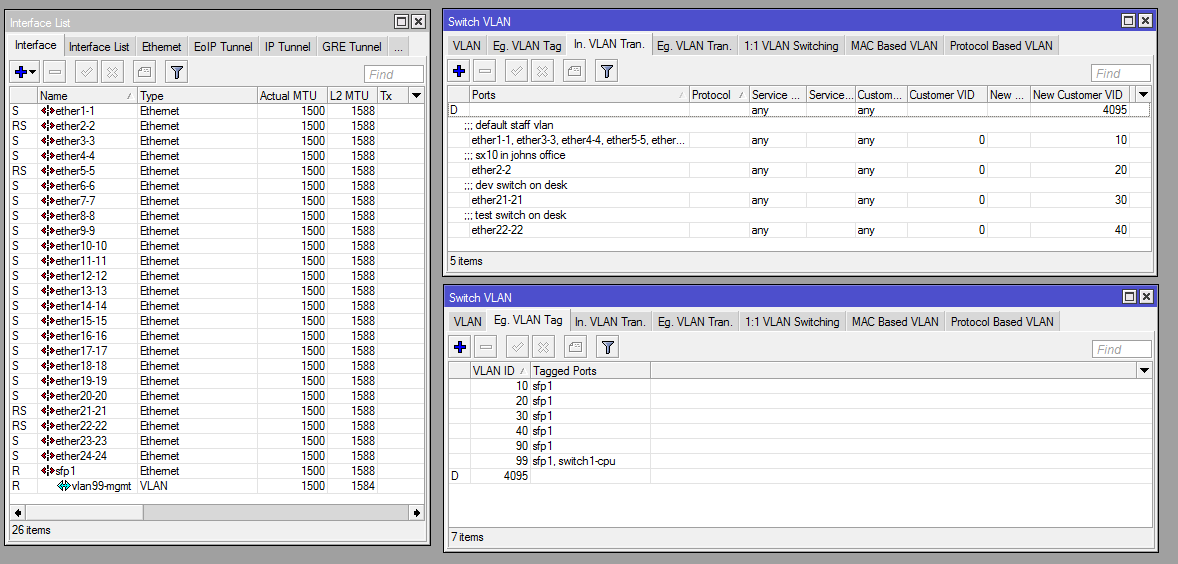Click Find field in lower Switch VLAN window
Screen dimensions: 1178x564
coord(1122,348)
